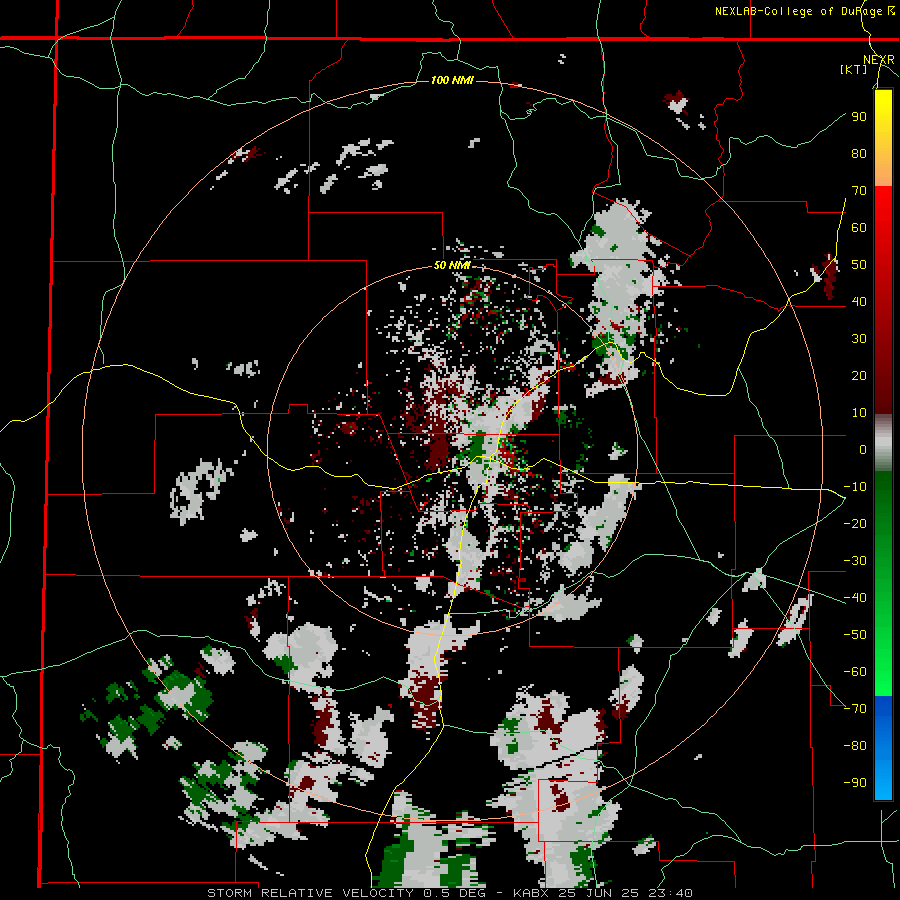Click the positive 30 value on velocity scale
900x900 pixels.
[x=859, y=339]
